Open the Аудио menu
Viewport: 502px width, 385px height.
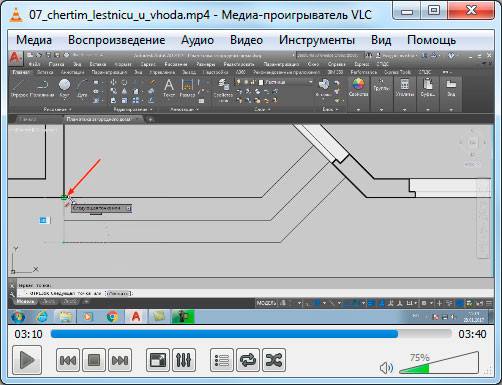pyautogui.click(x=197, y=40)
